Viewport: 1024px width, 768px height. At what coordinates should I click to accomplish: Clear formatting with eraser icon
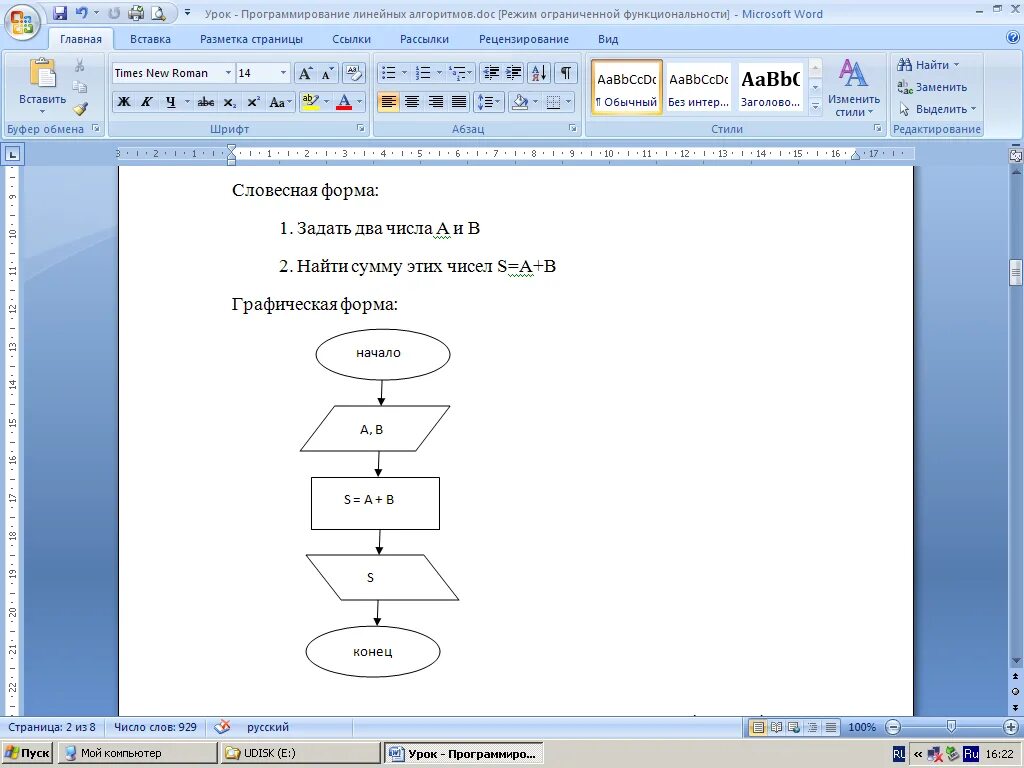(x=353, y=73)
